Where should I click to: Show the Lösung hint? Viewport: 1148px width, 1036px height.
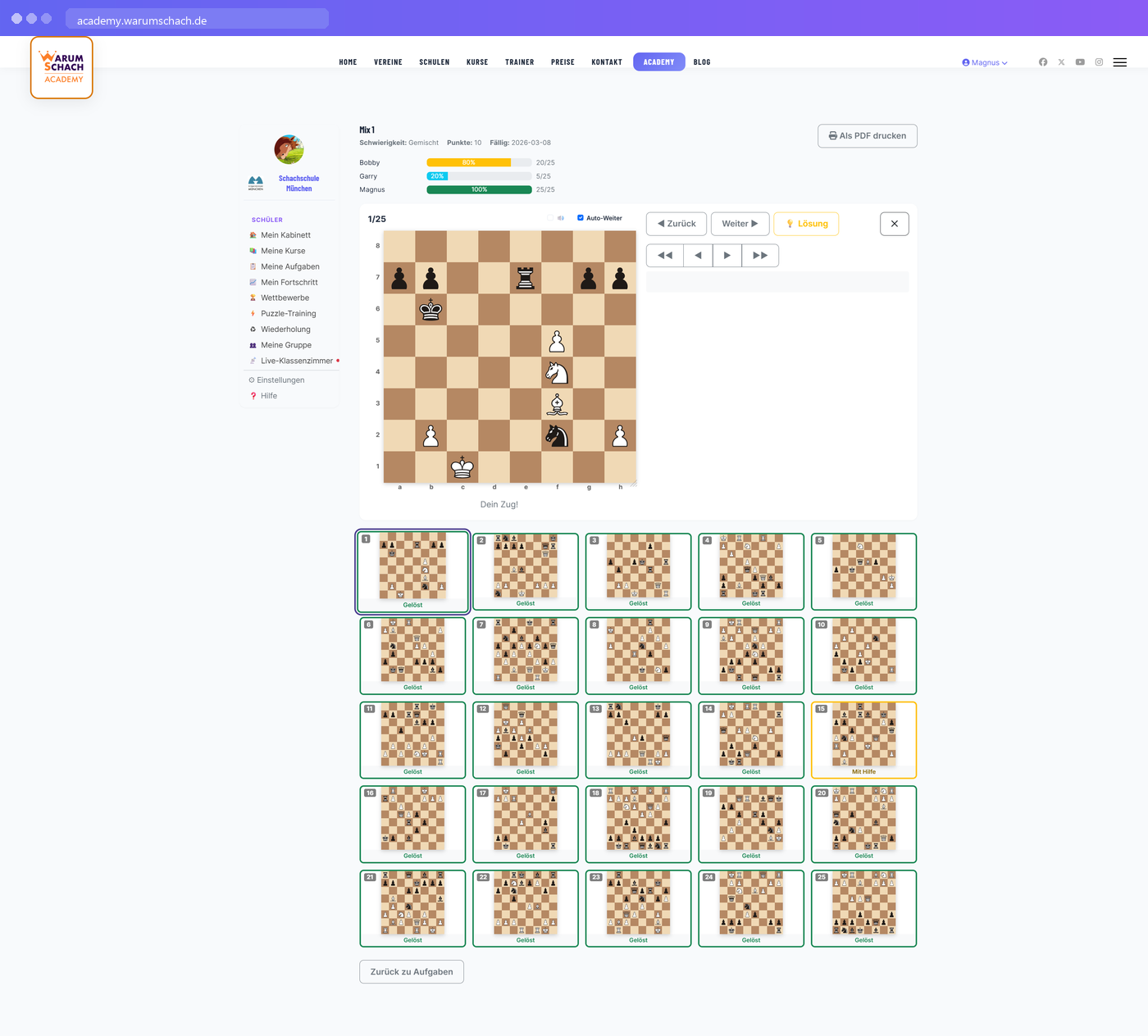807,224
